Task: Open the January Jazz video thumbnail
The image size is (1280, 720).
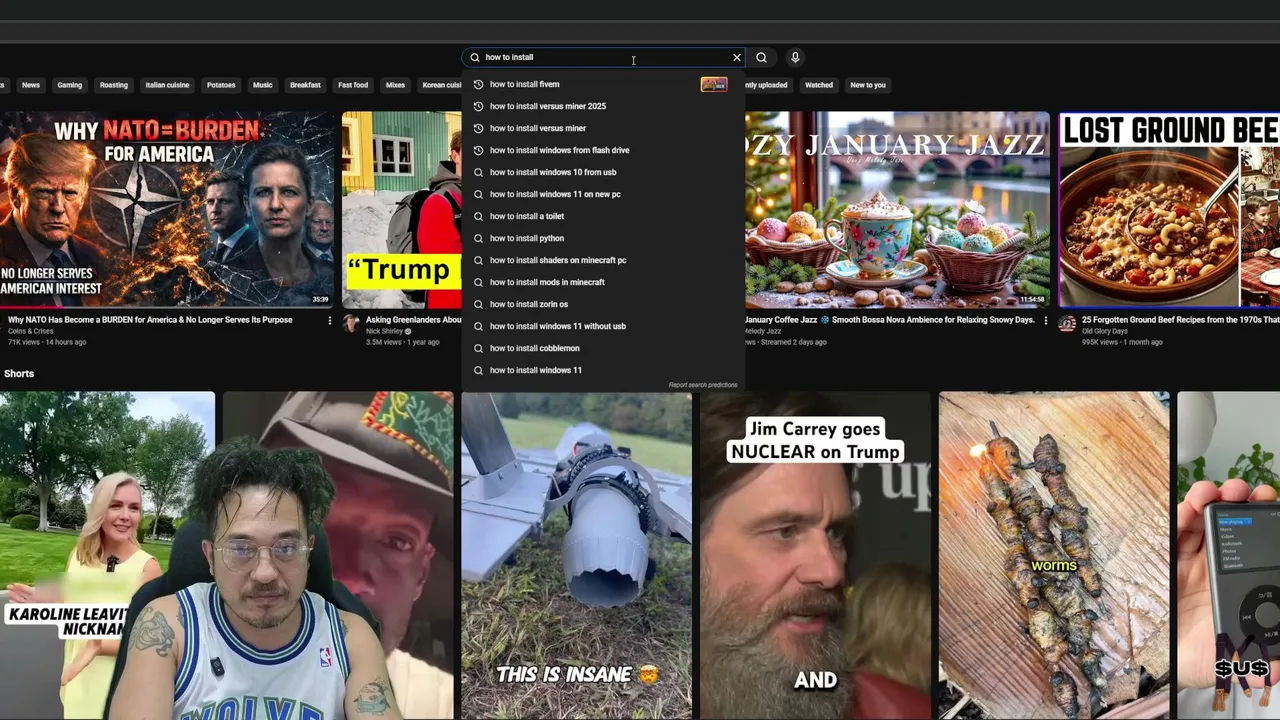Action: pyautogui.click(x=897, y=209)
